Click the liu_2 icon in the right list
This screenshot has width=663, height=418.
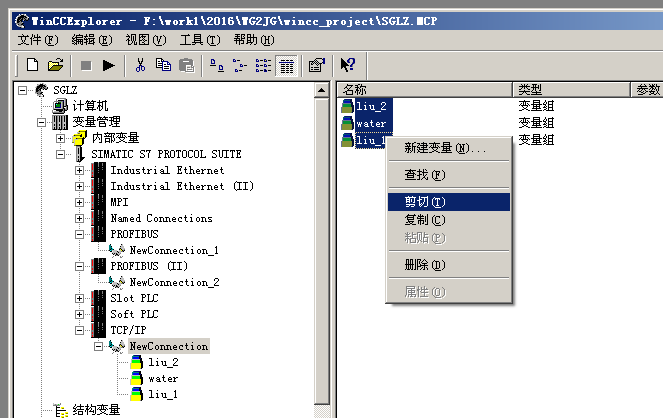[347, 106]
